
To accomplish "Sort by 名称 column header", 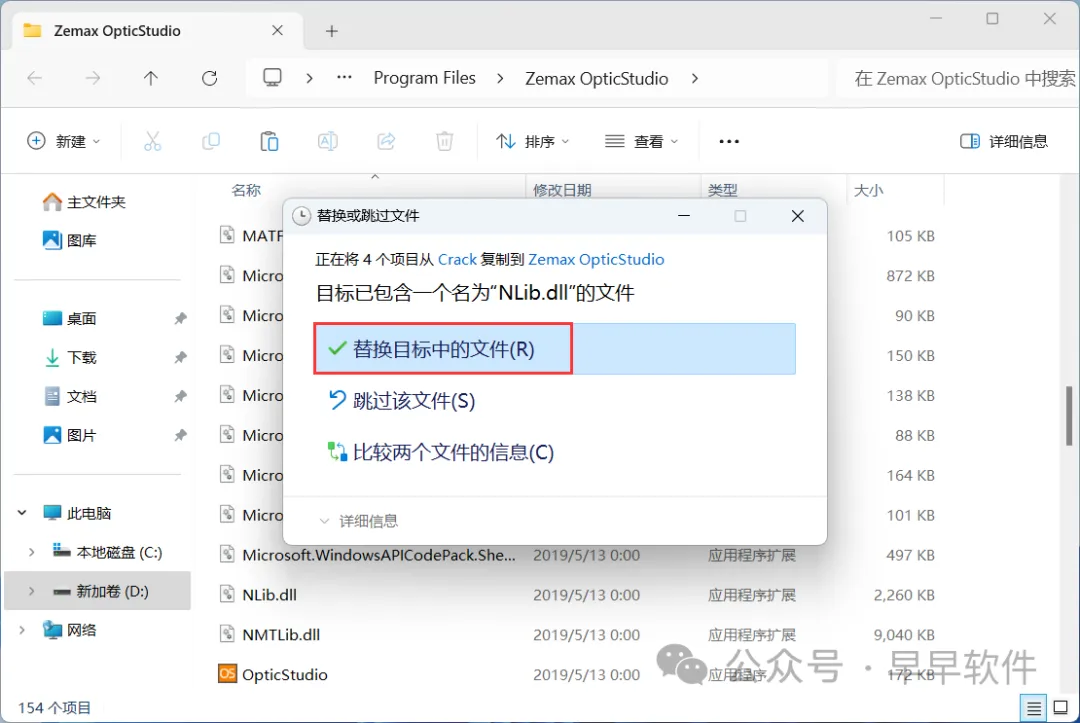I will click(246, 190).
